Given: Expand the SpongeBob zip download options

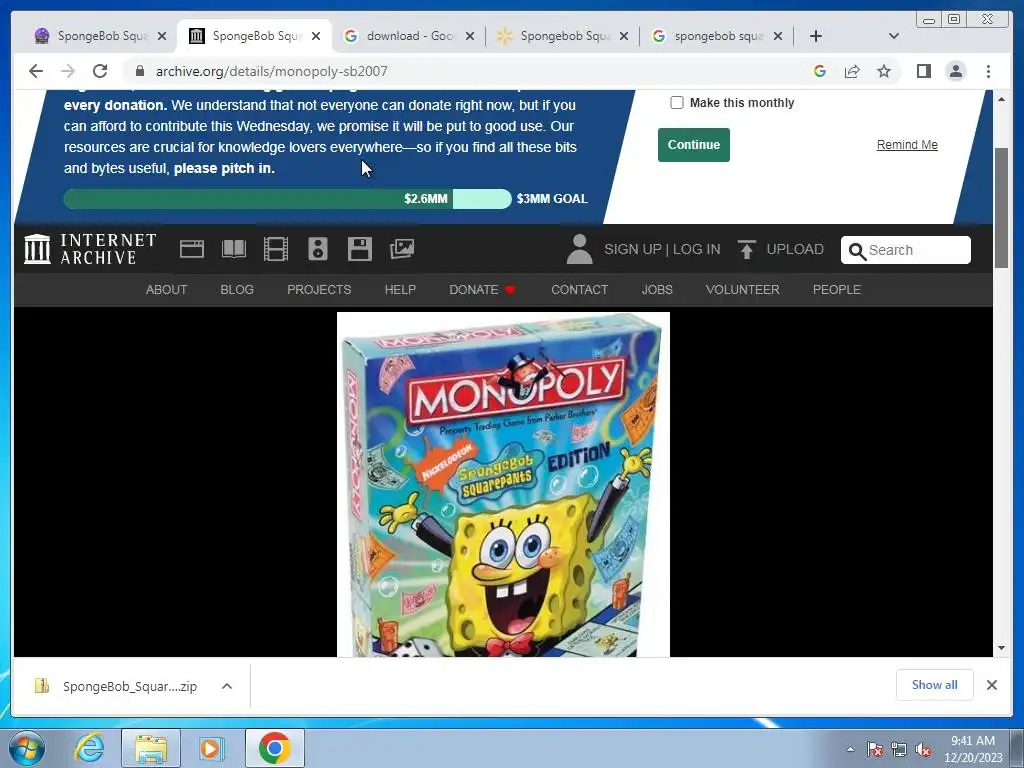Looking at the screenshot, I should [227, 686].
